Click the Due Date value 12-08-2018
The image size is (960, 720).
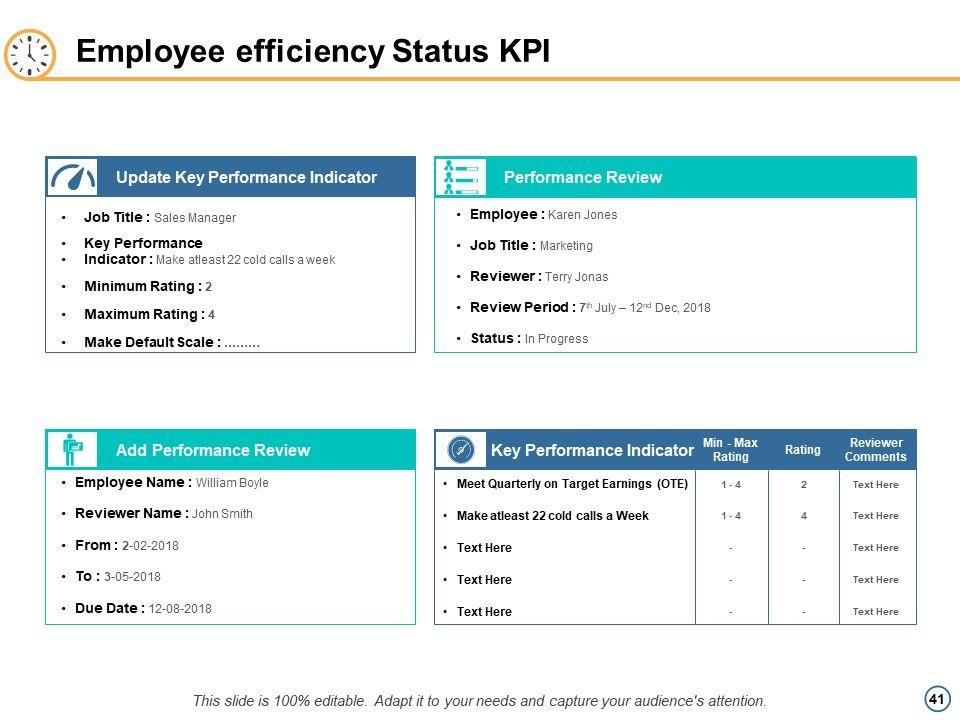pos(180,608)
